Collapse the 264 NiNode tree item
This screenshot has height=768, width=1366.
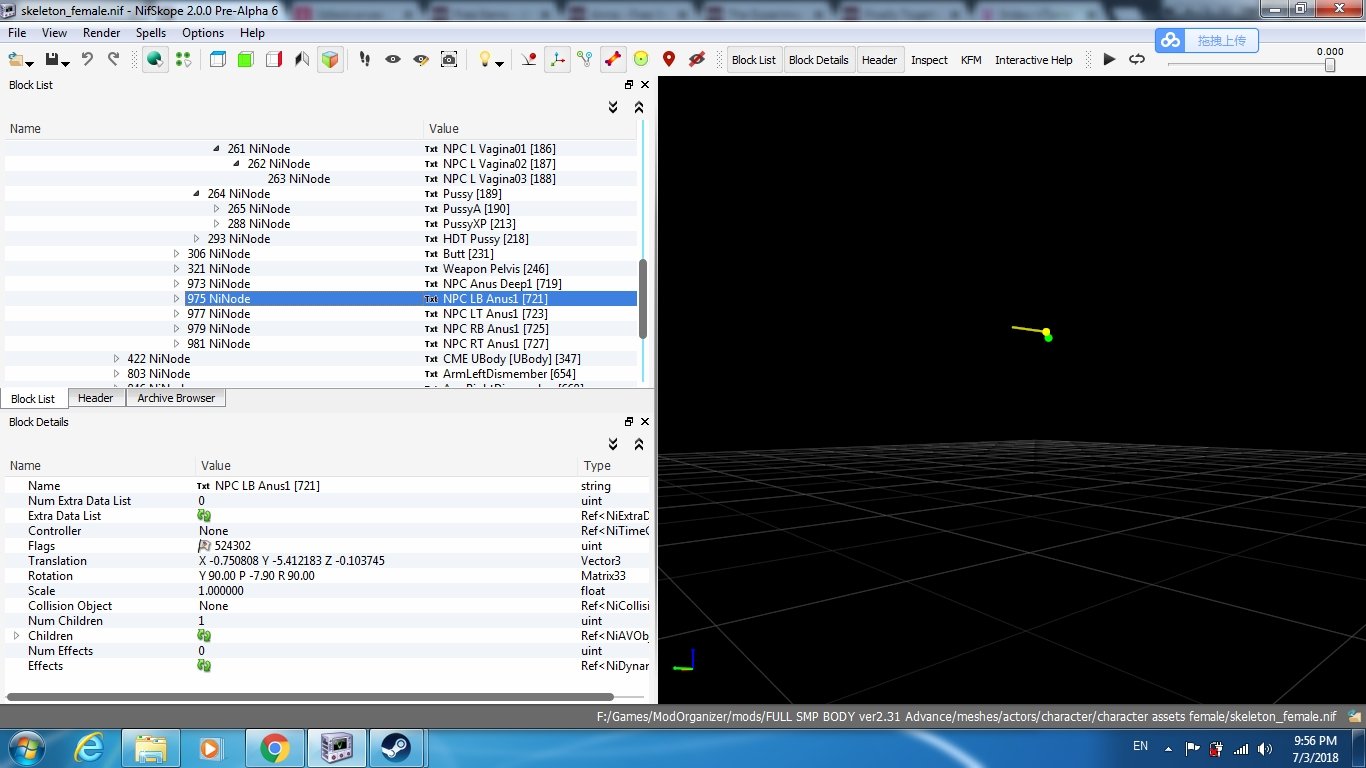pyautogui.click(x=197, y=194)
